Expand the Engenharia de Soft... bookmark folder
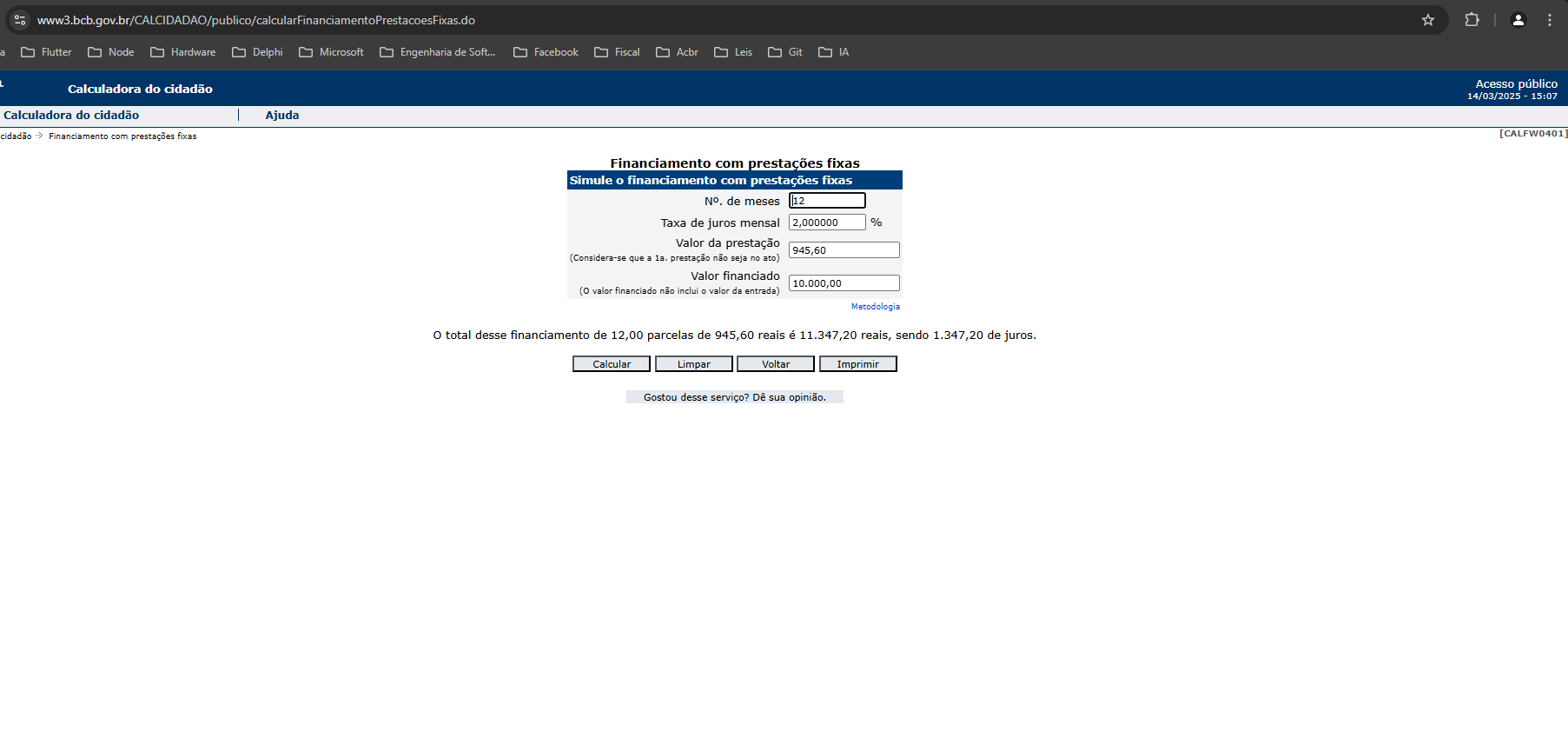 click(438, 52)
